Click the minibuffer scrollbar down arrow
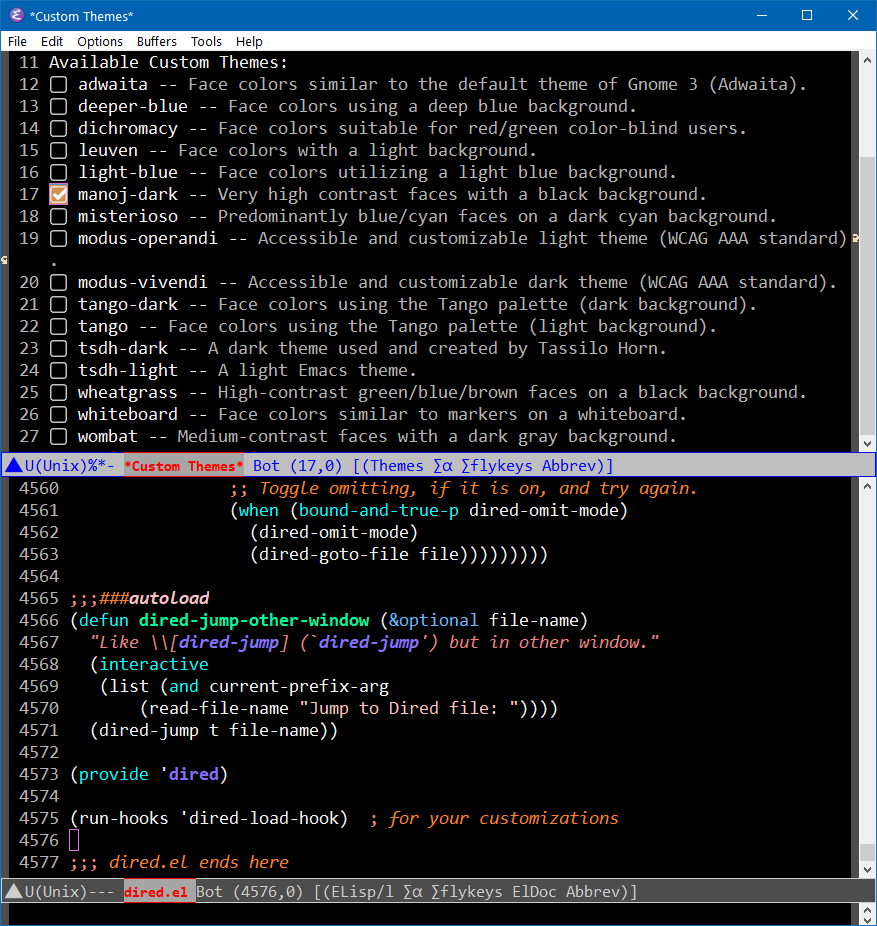 click(867, 920)
